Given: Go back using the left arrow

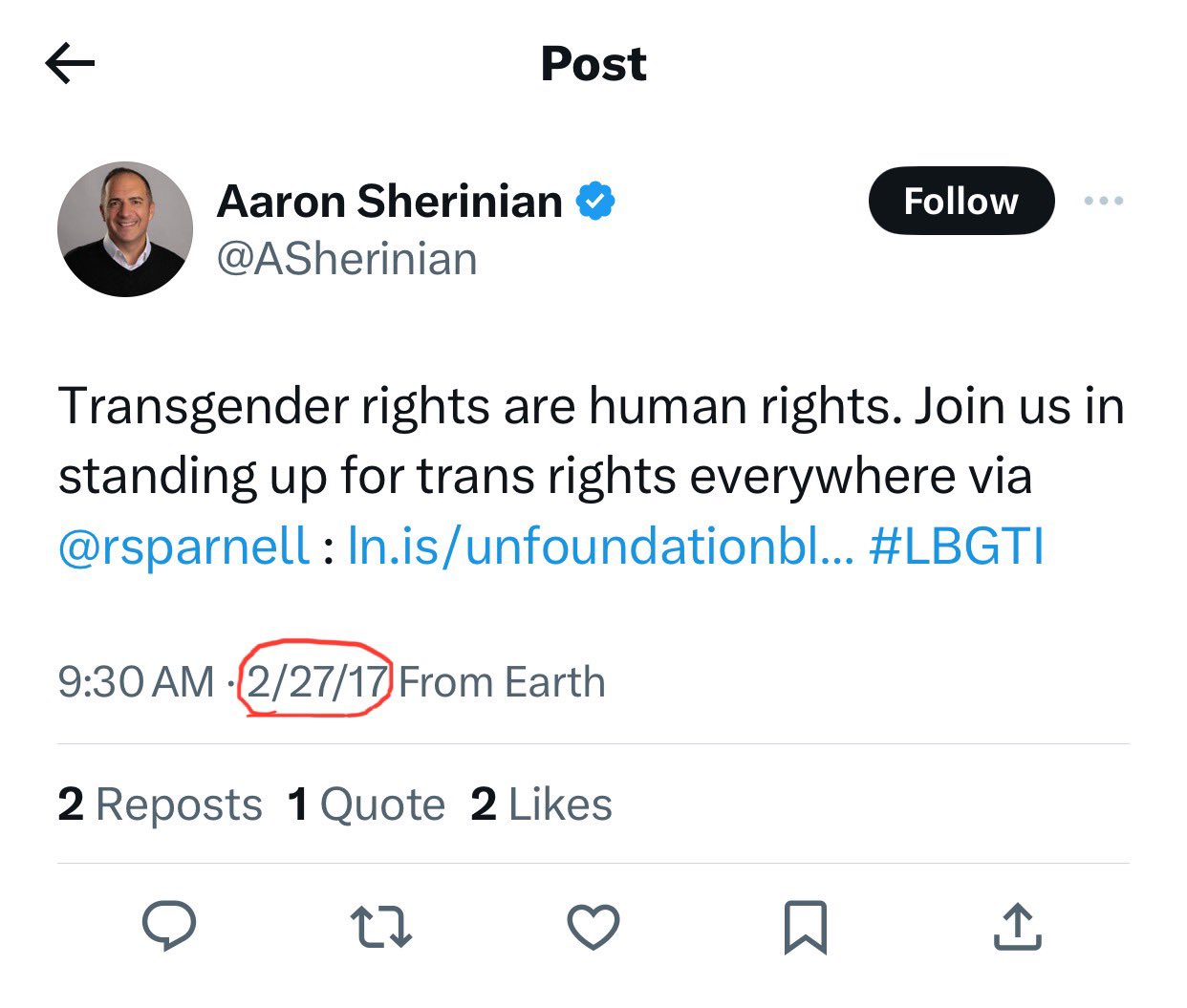Looking at the screenshot, I should (70, 64).
